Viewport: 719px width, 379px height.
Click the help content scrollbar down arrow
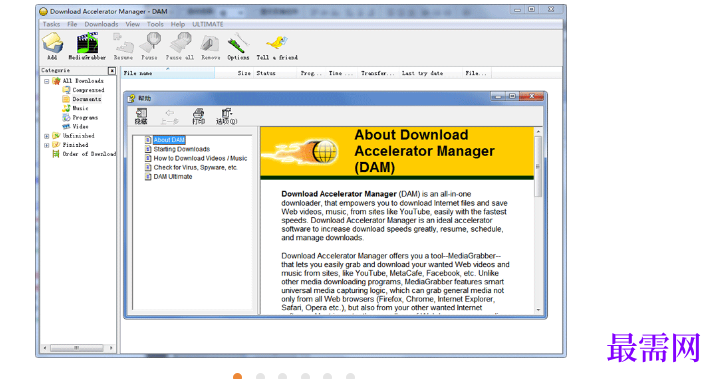coord(538,310)
